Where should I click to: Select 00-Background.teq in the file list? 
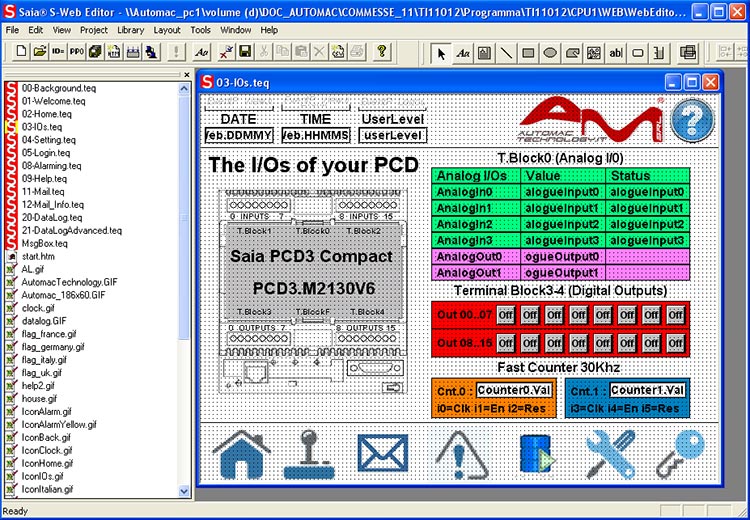pyautogui.click(x=59, y=88)
